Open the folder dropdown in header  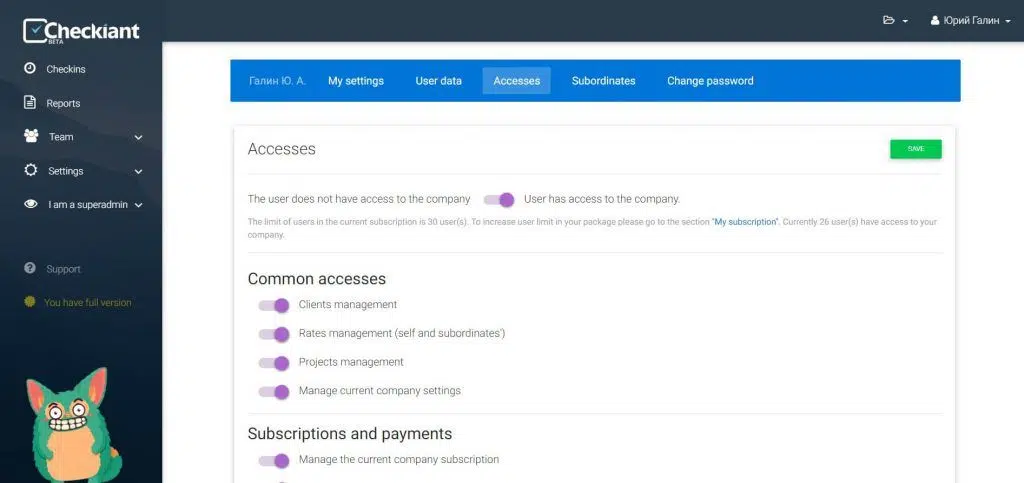coord(895,20)
